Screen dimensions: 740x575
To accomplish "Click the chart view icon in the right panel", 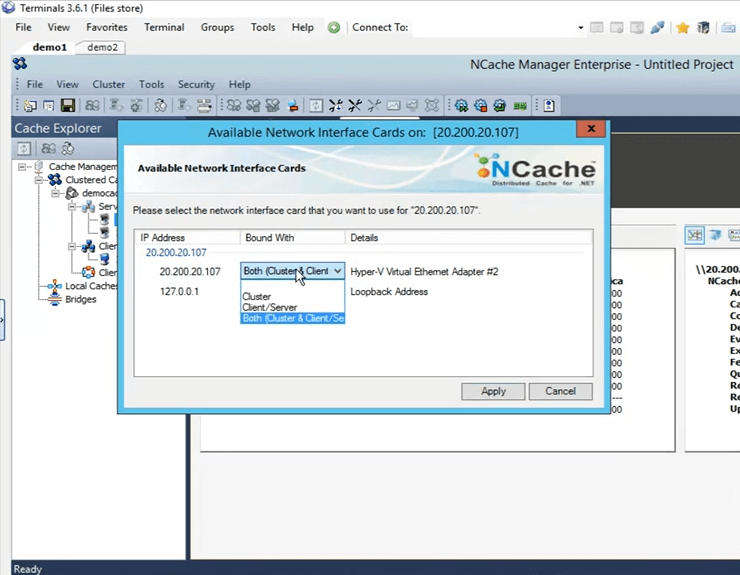I will pyautogui.click(x=695, y=235).
